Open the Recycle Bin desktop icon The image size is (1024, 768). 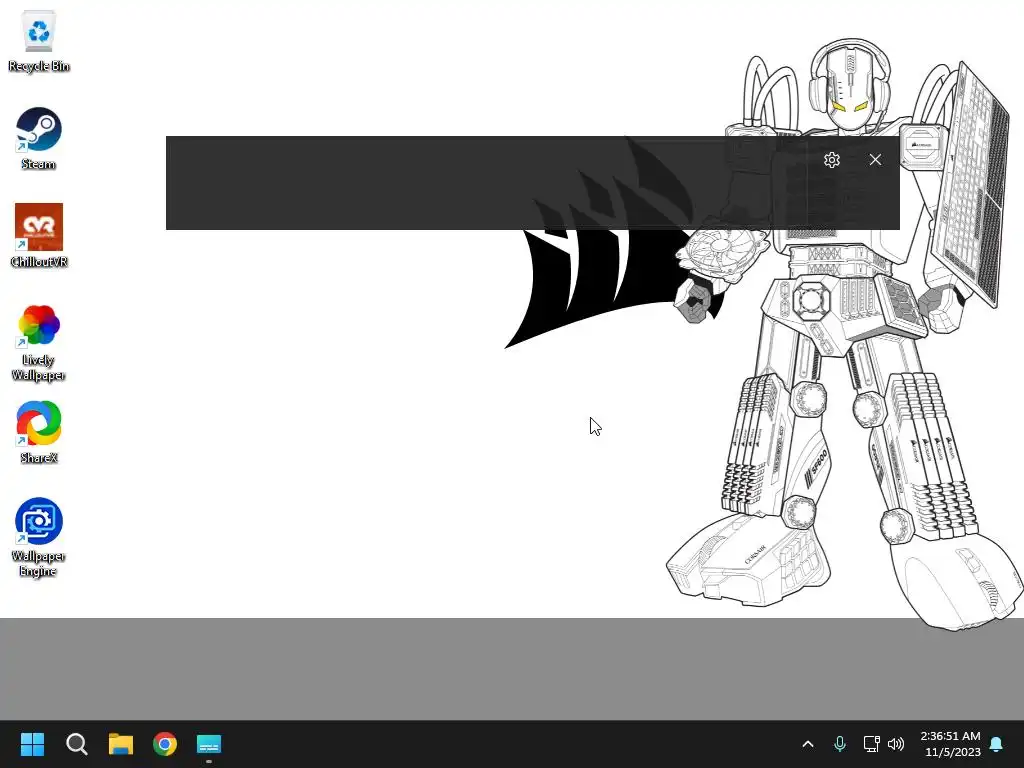coord(39,40)
